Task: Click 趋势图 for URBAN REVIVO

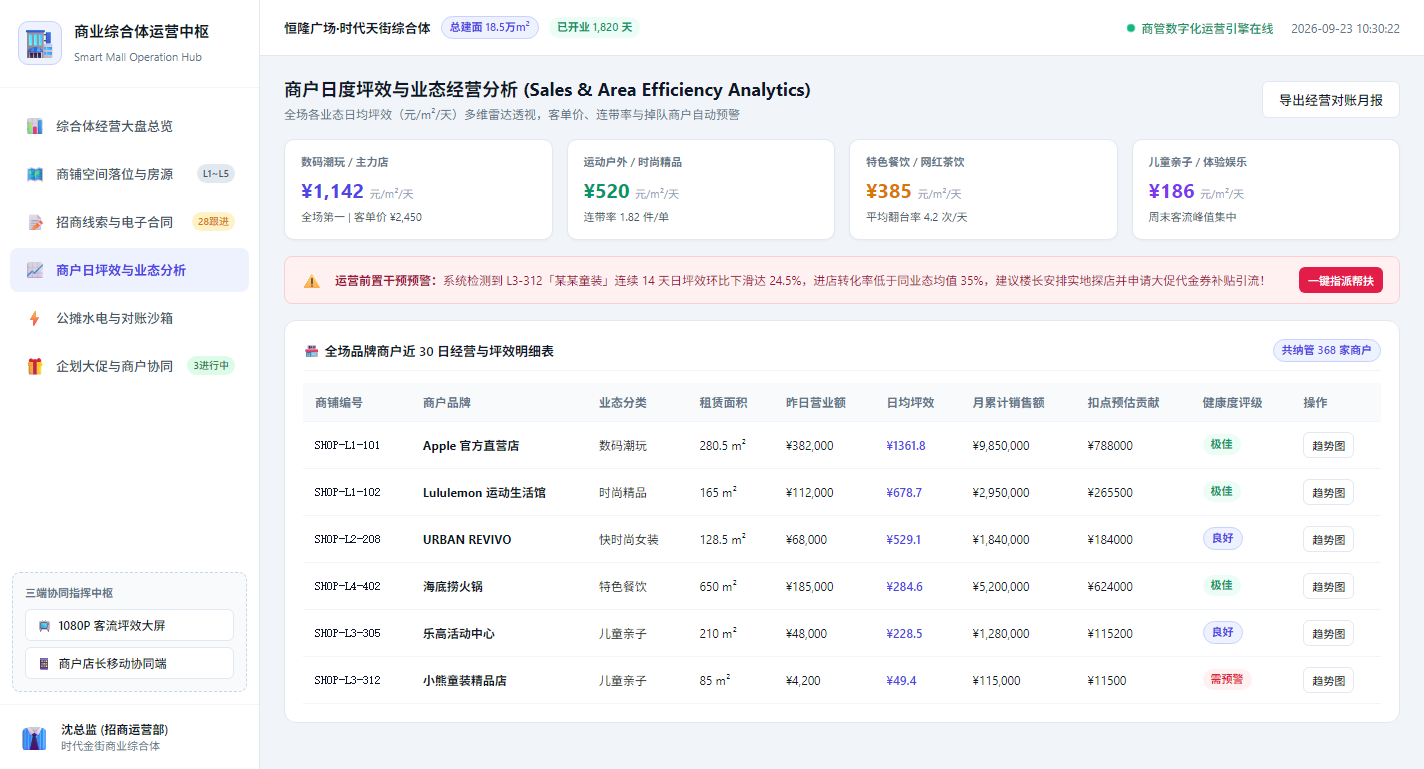Action: pyautogui.click(x=1328, y=539)
